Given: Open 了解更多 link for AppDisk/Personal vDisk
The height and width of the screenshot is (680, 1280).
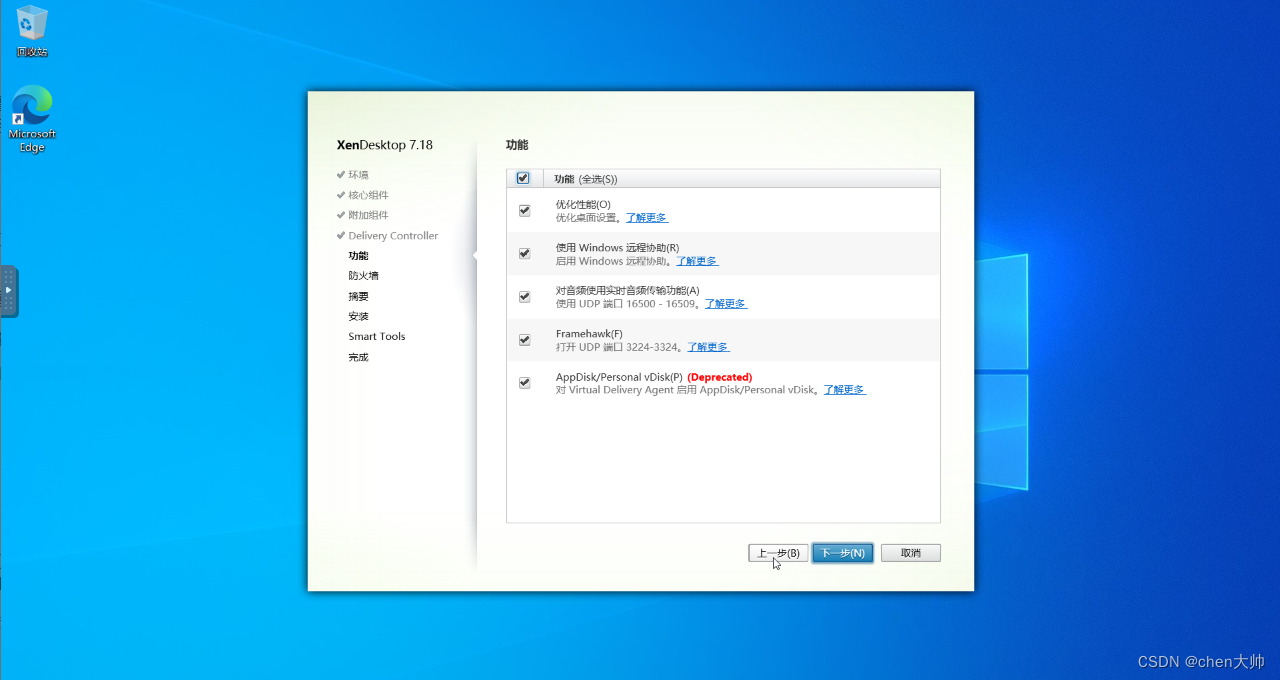Looking at the screenshot, I should (x=844, y=389).
